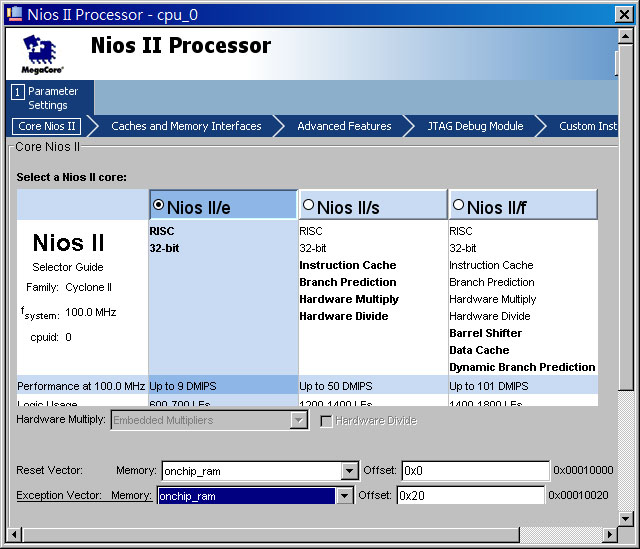The height and width of the screenshot is (549, 640).
Task: Click the 'Data Cache' feature text
Action: (479, 350)
